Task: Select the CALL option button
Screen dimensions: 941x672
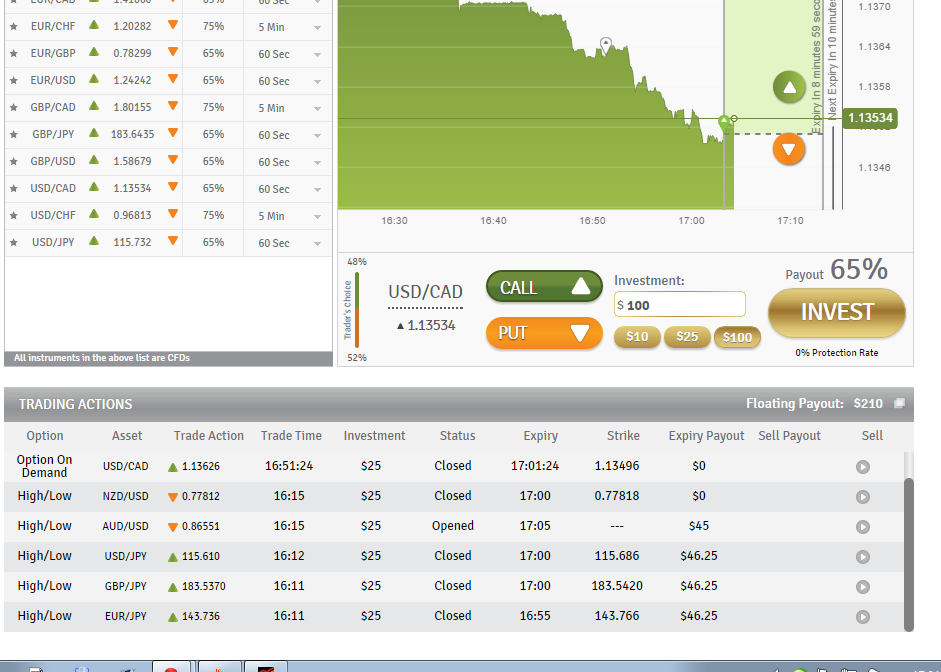Action: tap(544, 287)
